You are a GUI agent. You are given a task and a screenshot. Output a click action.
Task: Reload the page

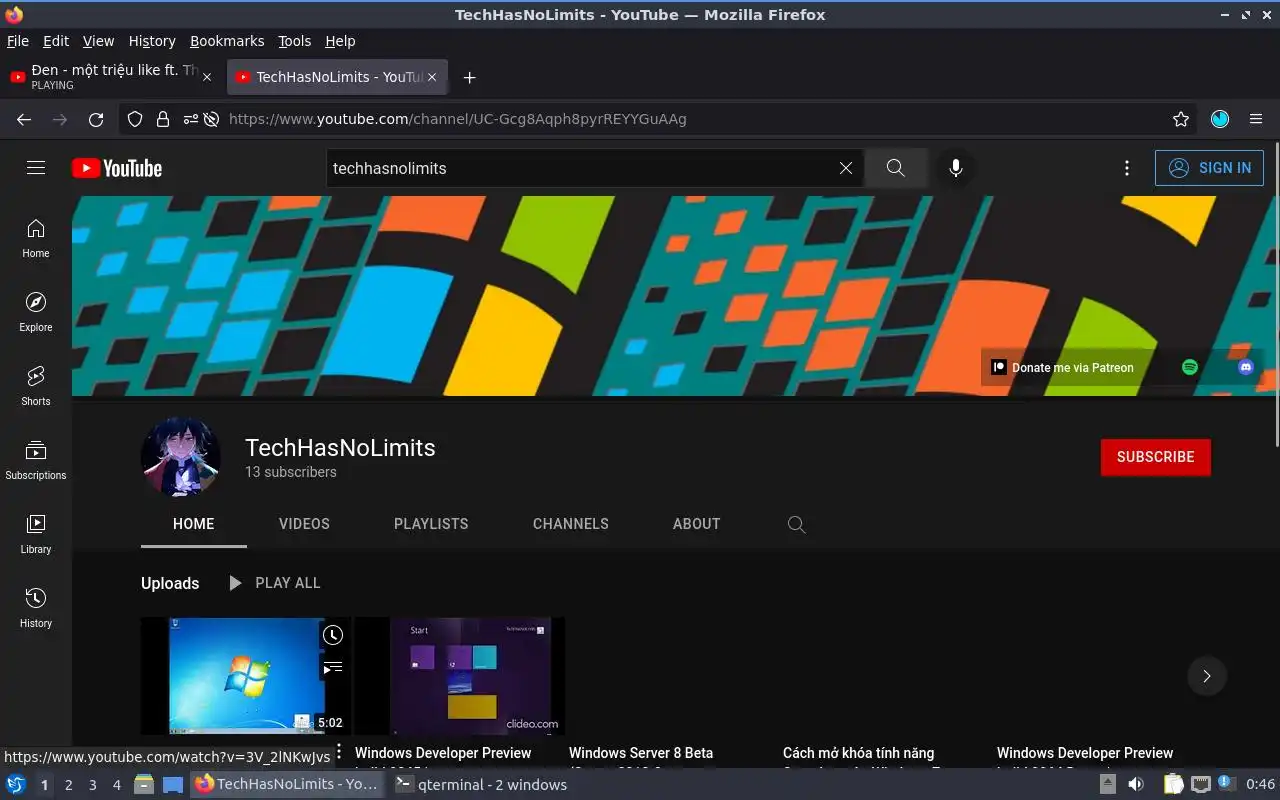(x=96, y=119)
